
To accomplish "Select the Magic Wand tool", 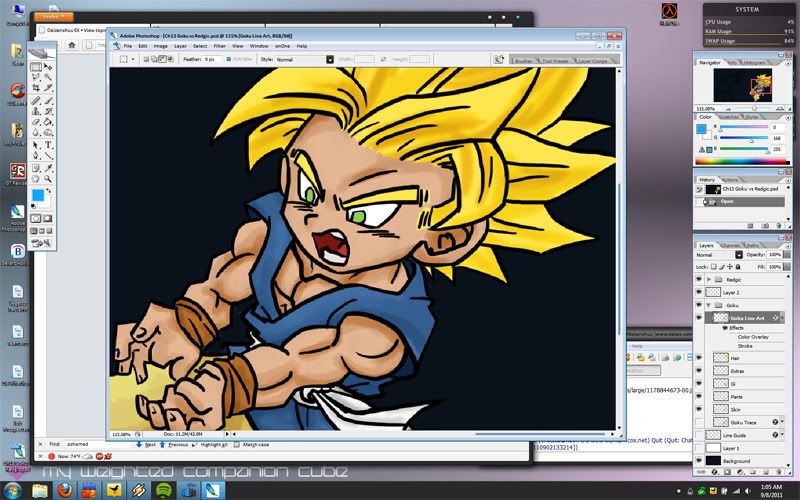I will tap(49, 78).
